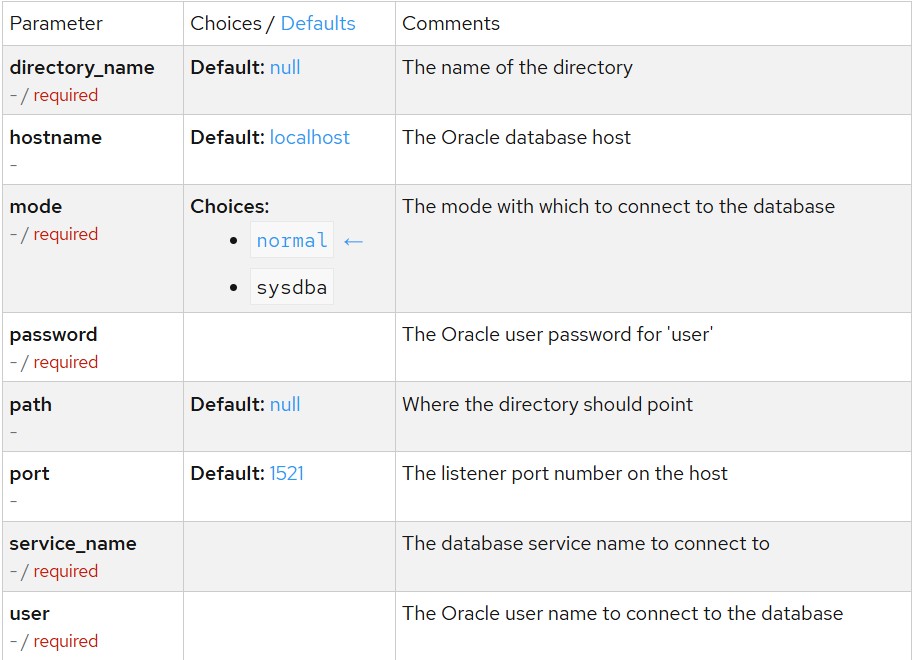Click the 'Defaults' header link text

coord(318,23)
